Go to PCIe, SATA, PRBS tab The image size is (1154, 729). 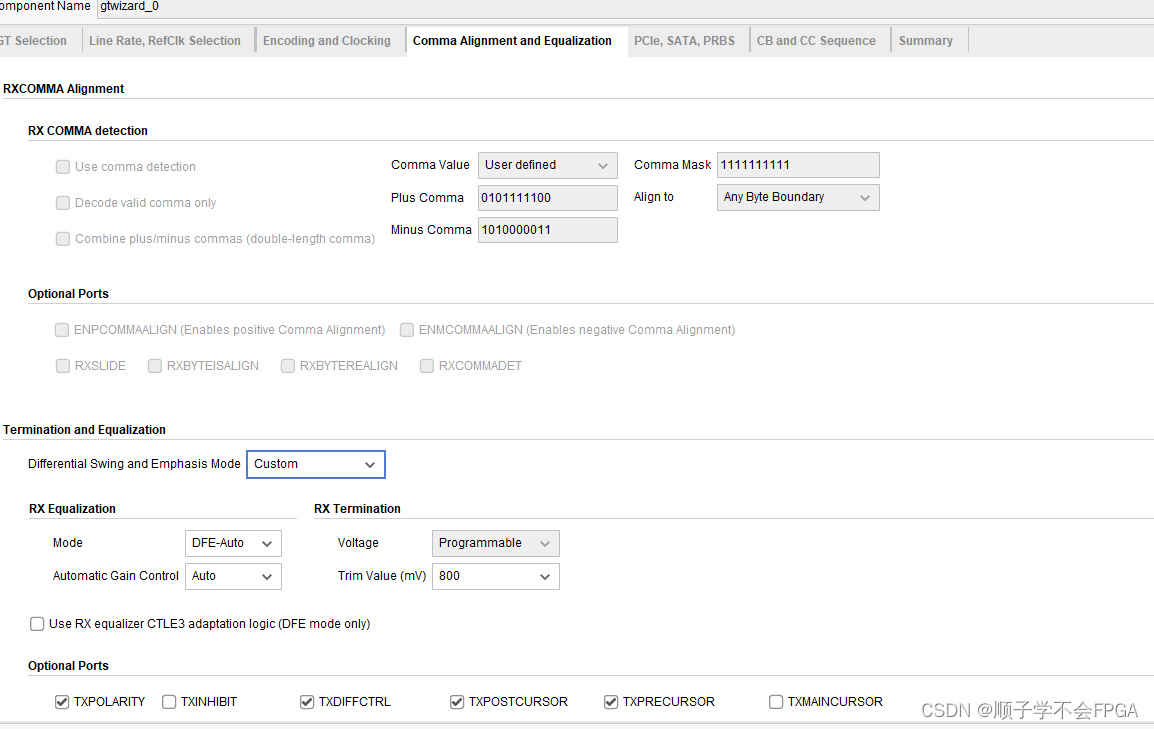click(x=684, y=40)
